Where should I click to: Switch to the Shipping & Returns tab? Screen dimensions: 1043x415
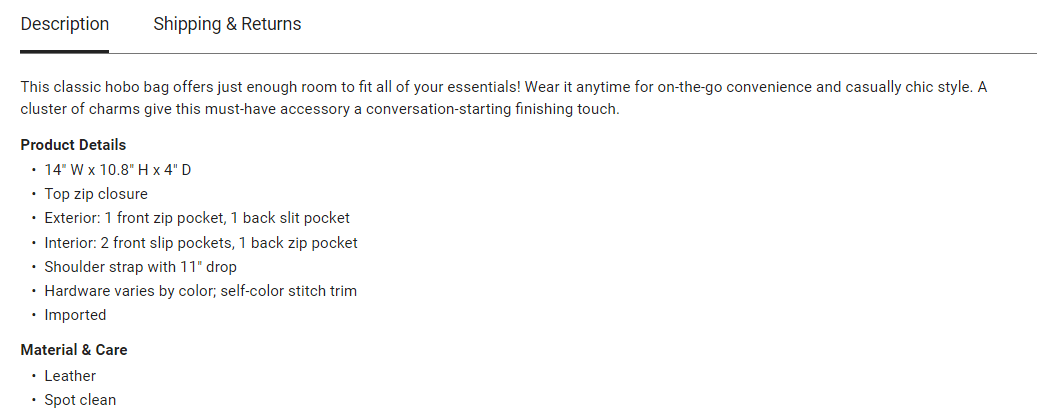point(227,25)
